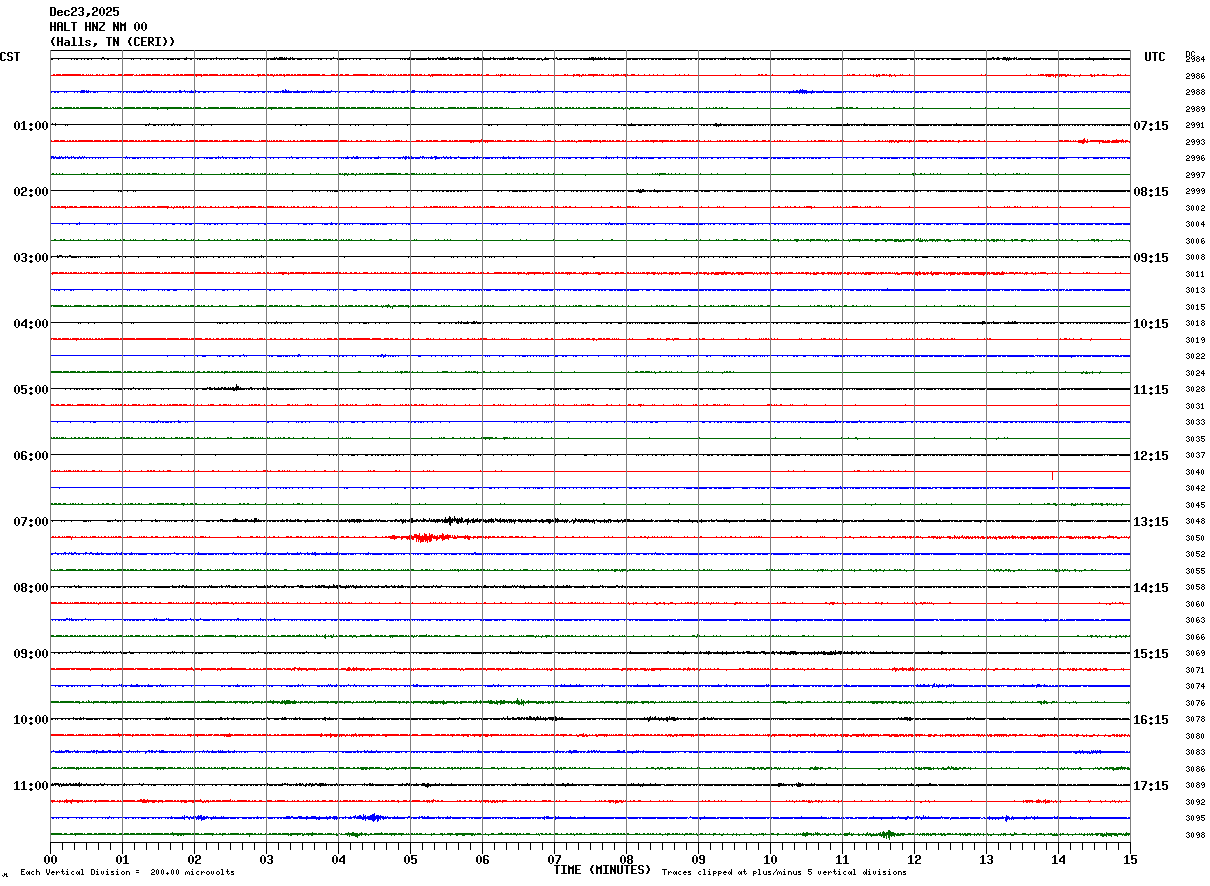Select the 07:00 CST row label
The width and height of the screenshot is (1210, 886).
coord(30,522)
